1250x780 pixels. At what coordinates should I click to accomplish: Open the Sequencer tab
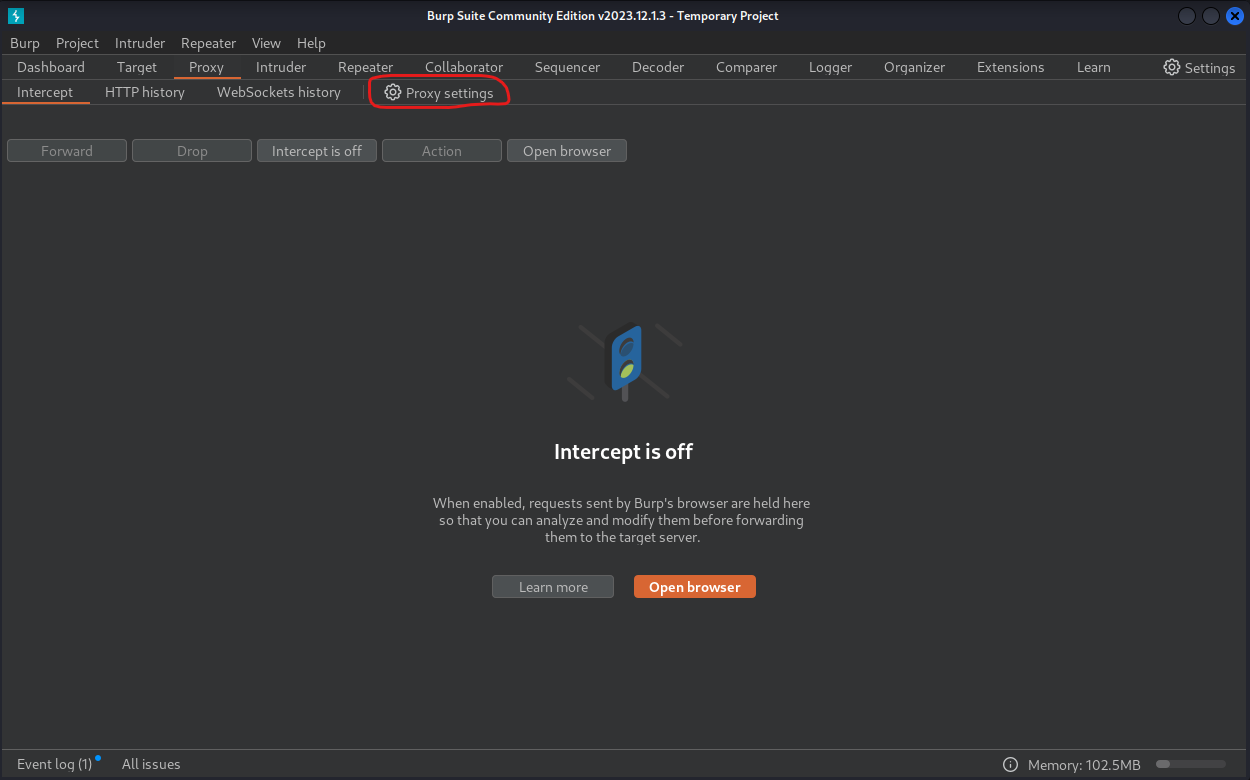coord(567,67)
